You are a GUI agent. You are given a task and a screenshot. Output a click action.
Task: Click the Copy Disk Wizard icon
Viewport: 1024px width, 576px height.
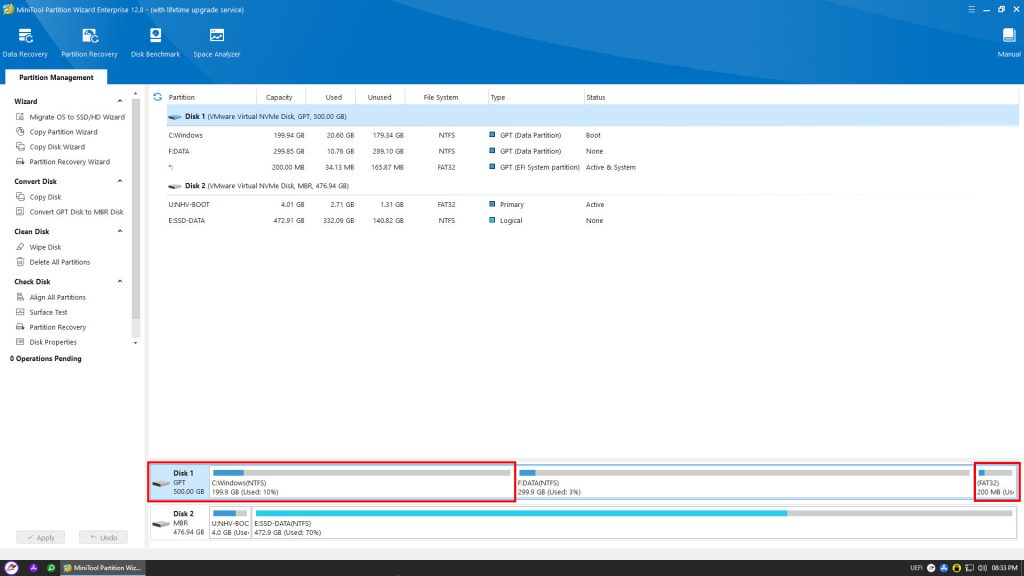20,147
